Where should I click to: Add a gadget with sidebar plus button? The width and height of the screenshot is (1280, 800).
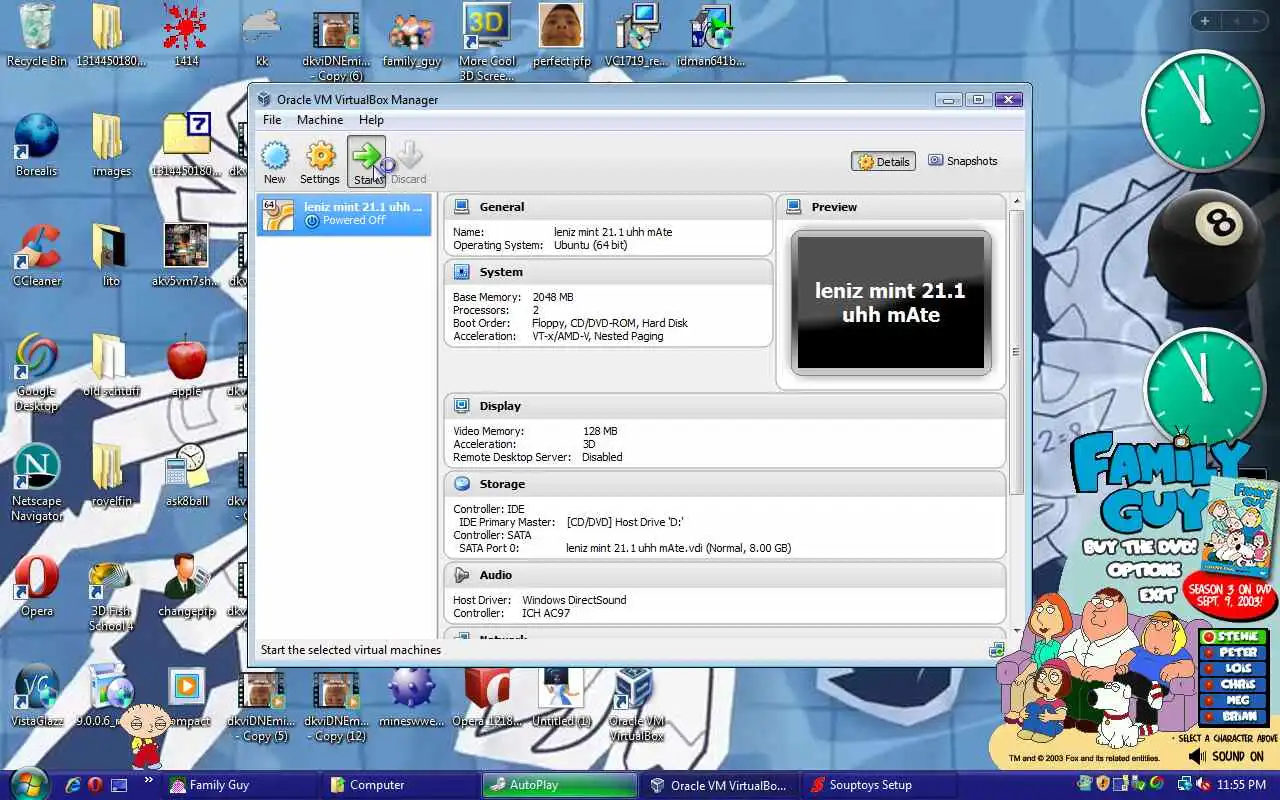coord(1205,21)
